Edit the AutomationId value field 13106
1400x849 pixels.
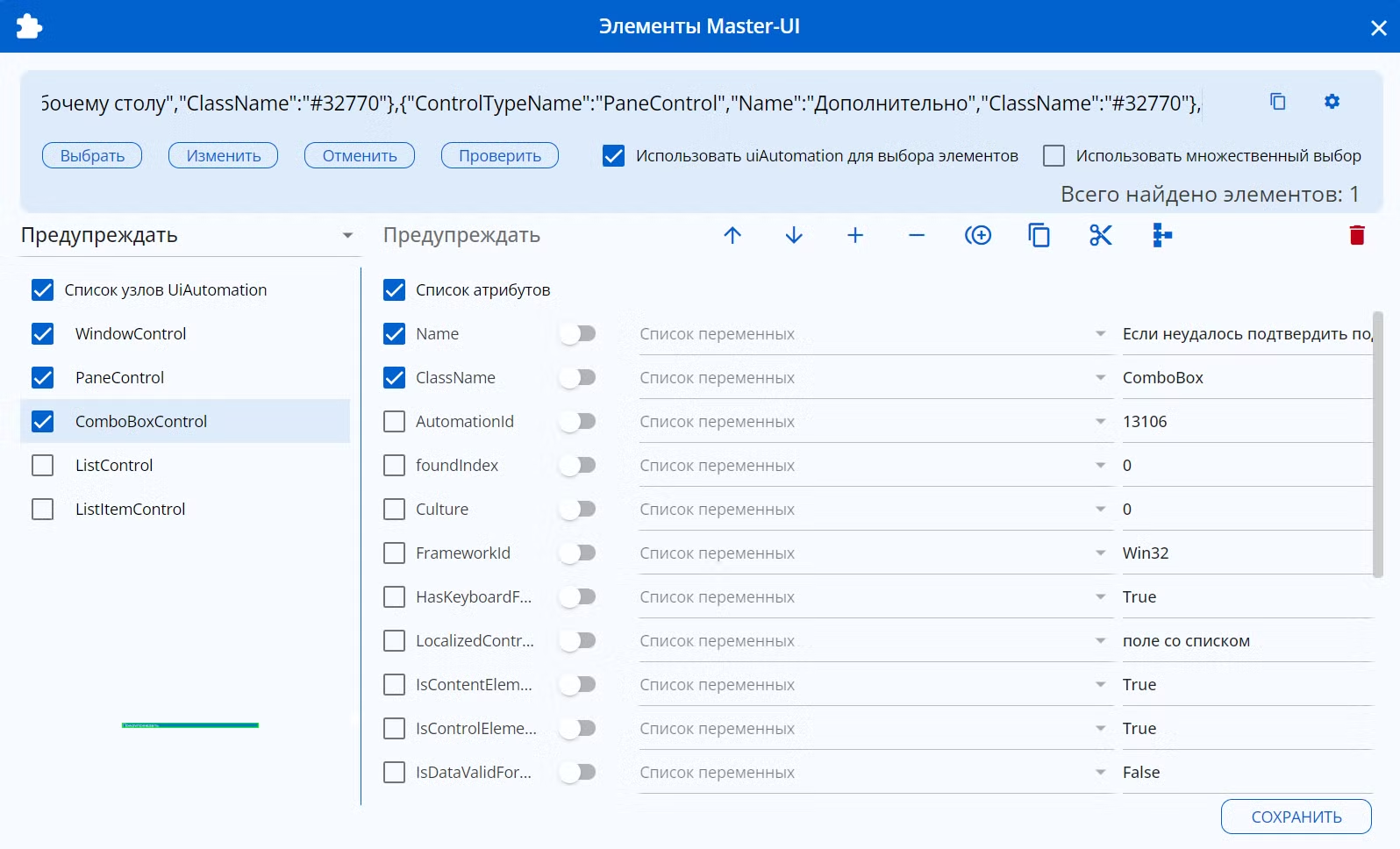[1246, 422]
